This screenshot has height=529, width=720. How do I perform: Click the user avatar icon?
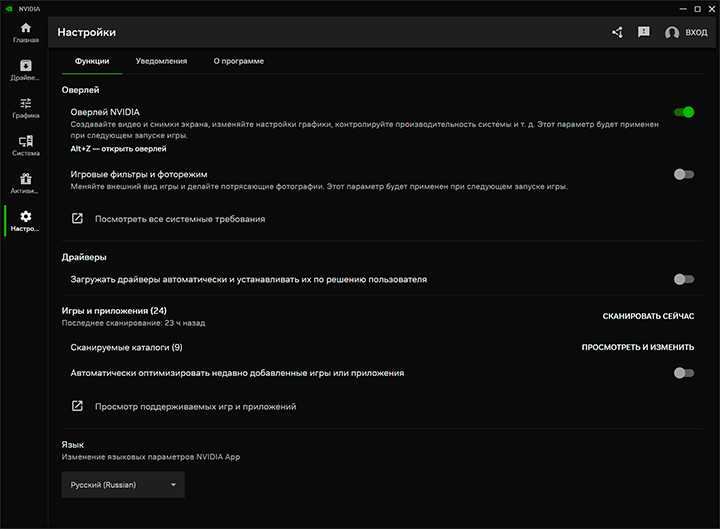672,33
